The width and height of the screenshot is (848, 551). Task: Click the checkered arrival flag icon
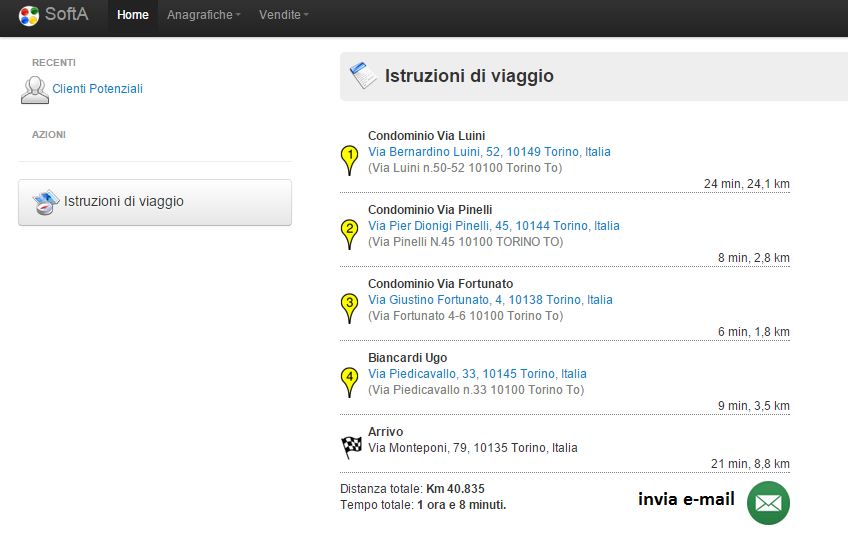pyautogui.click(x=352, y=447)
